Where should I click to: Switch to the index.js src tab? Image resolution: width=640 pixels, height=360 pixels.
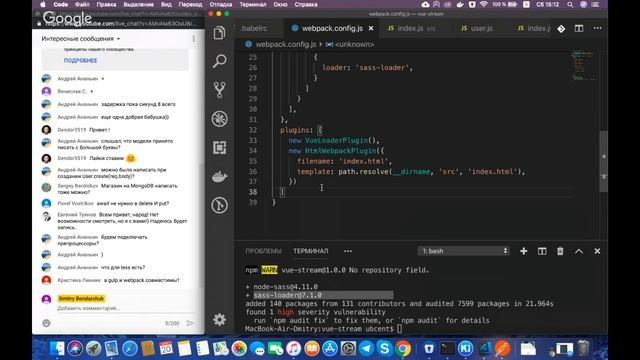[x=411, y=28]
